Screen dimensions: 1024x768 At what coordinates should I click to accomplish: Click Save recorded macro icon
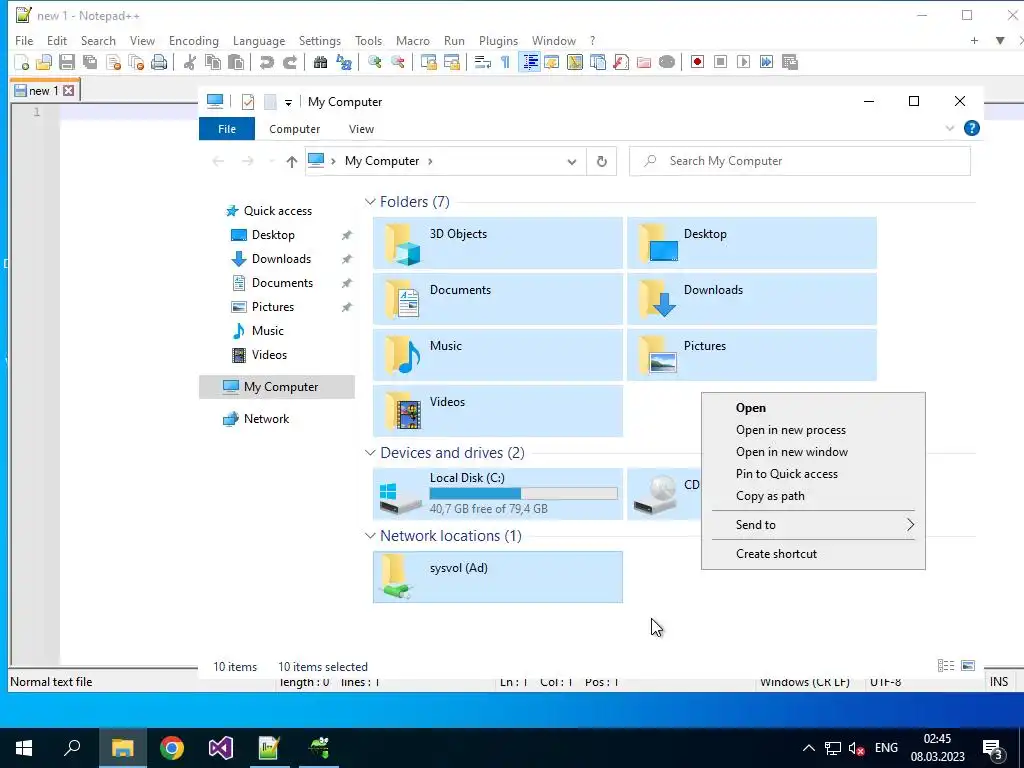[x=790, y=62]
